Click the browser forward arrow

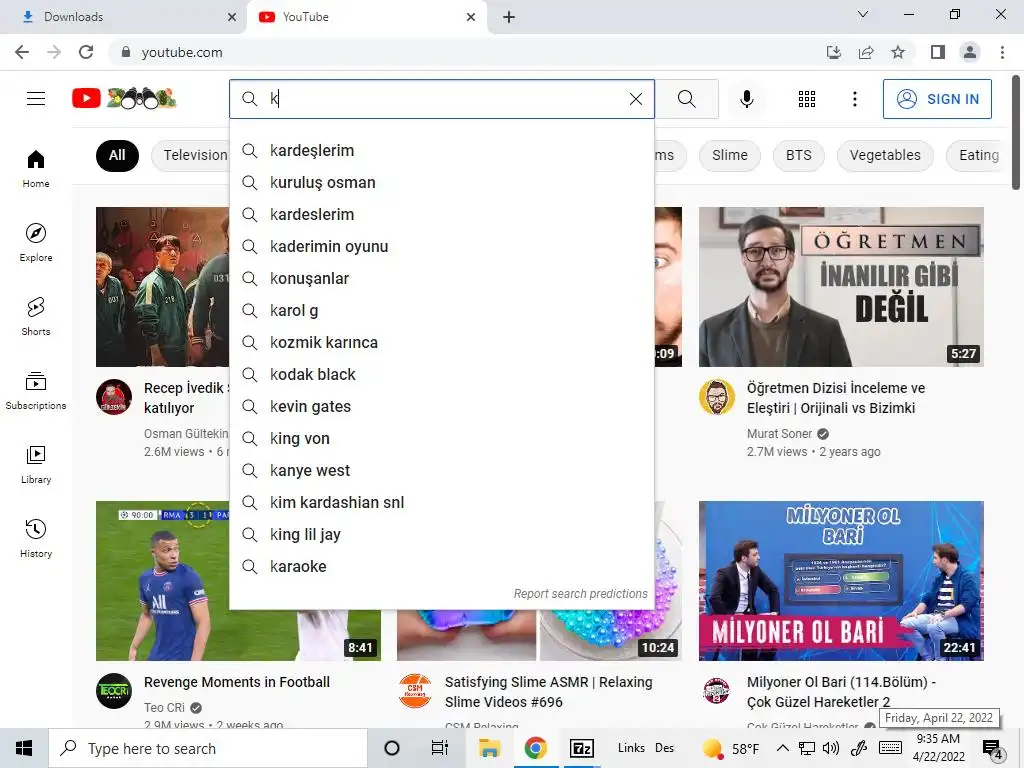54,52
